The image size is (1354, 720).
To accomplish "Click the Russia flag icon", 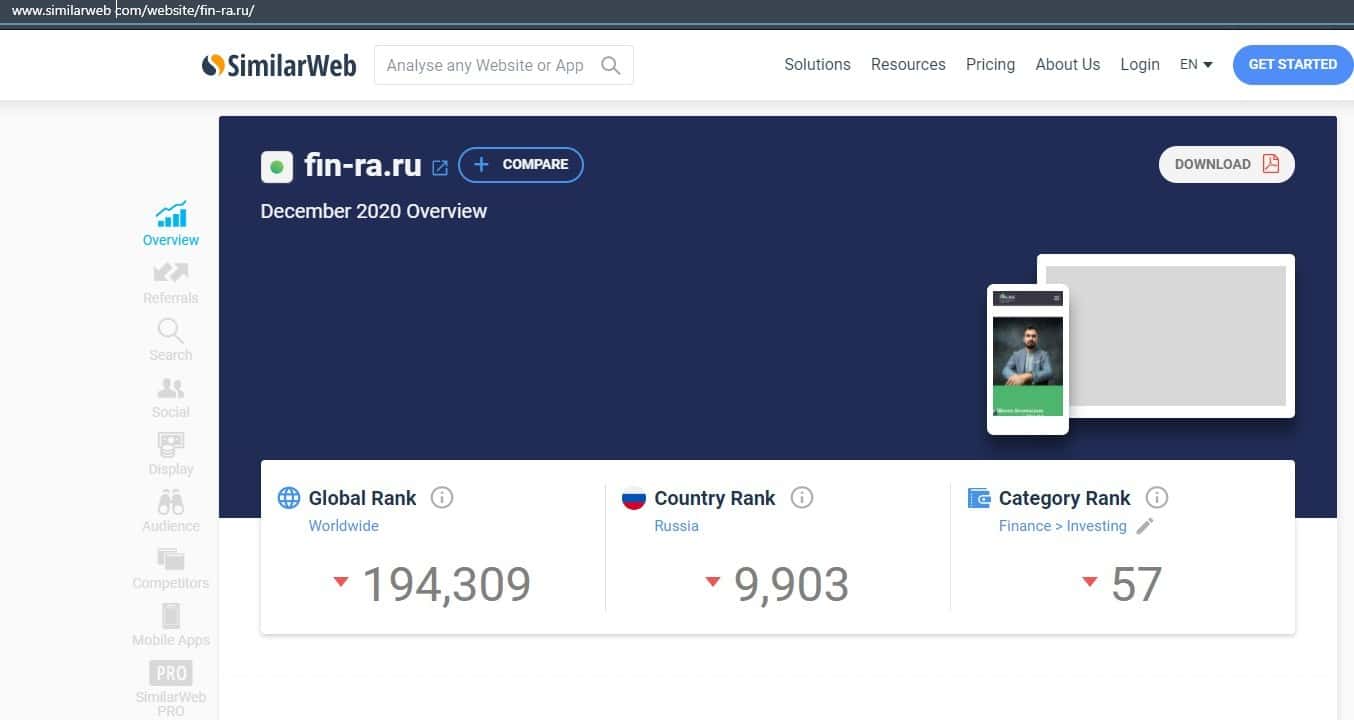I will point(634,498).
